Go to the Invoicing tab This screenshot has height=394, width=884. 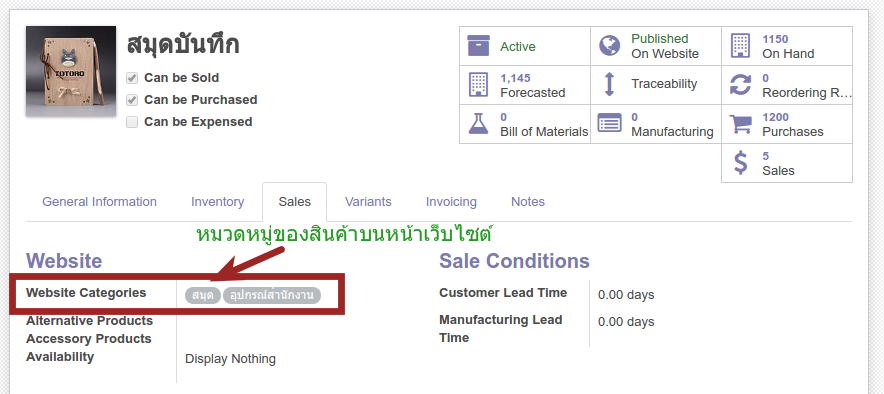tap(451, 202)
